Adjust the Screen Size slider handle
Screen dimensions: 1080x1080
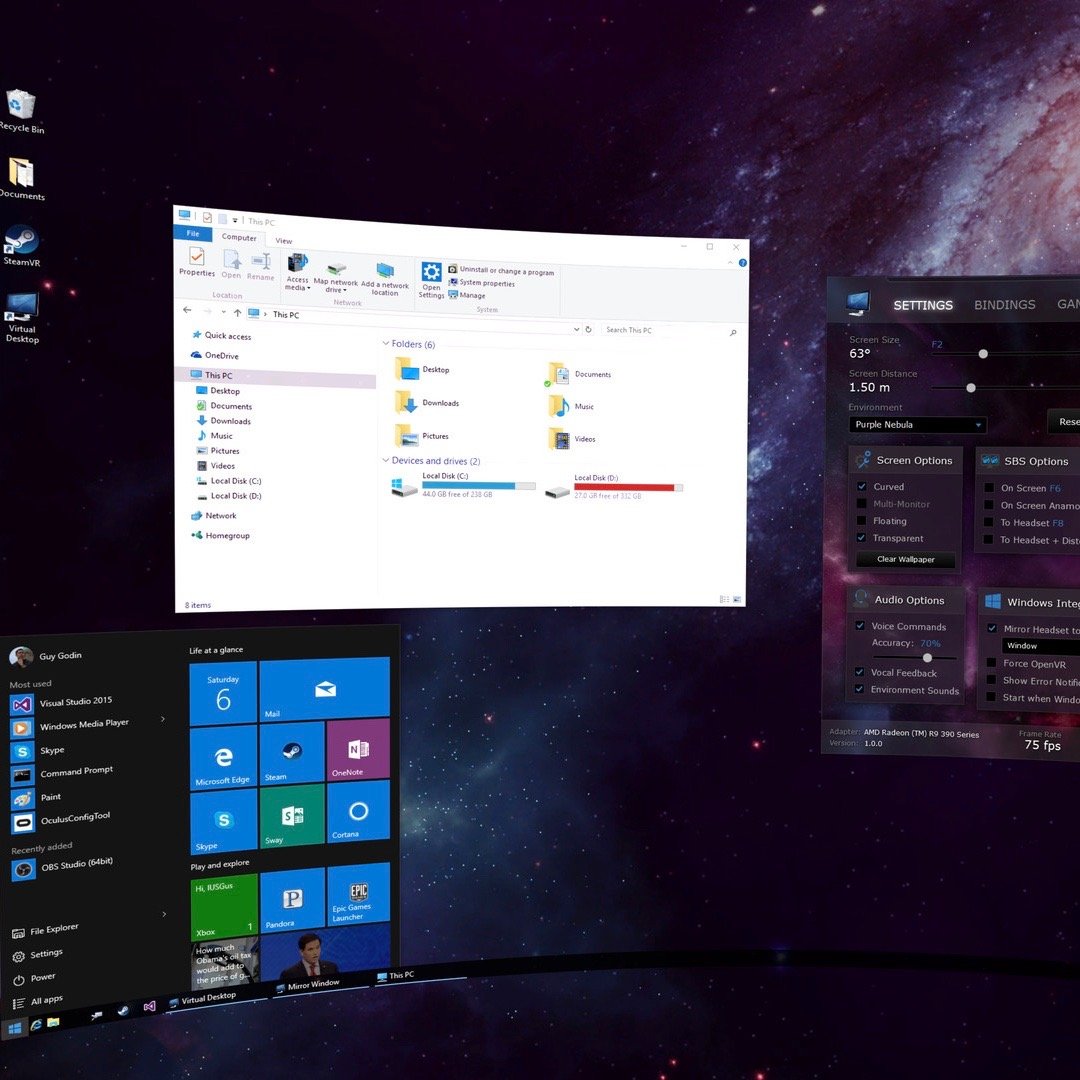point(983,353)
